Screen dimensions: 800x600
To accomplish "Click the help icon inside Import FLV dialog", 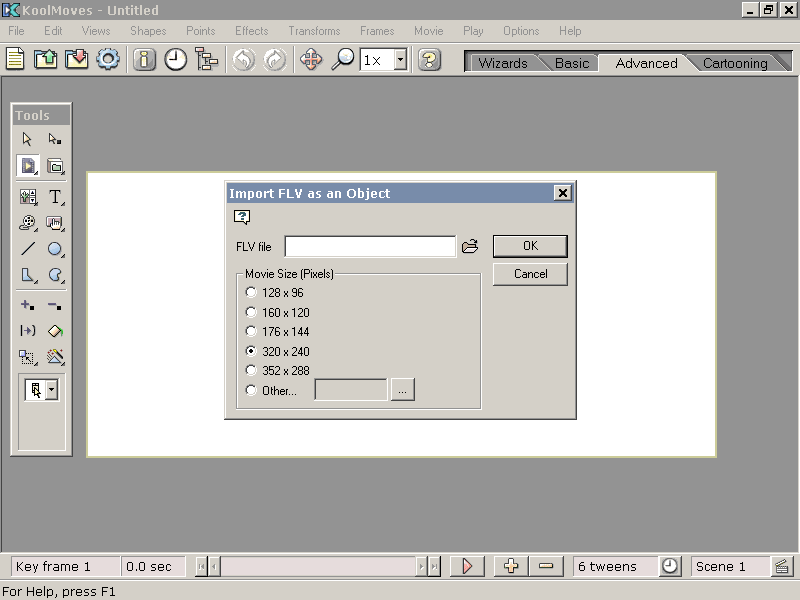I will [x=242, y=217].
